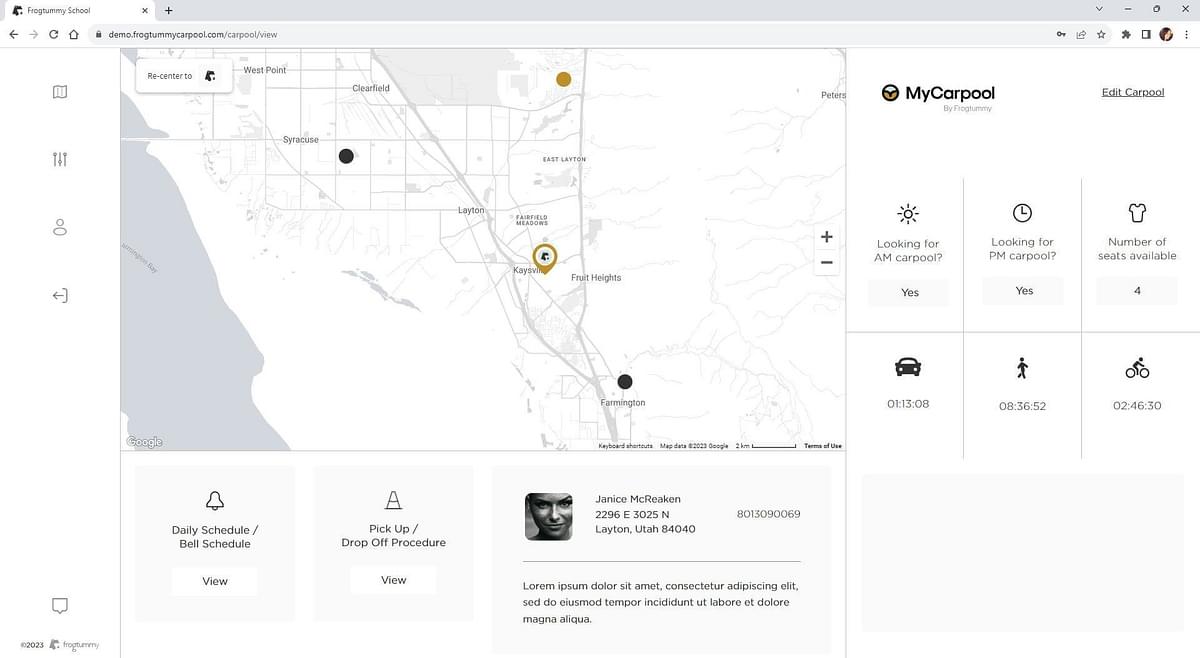This screenshot has height=658, width=1200.
Task: Click the orange carpool marker on map
Action: point(564,79)
